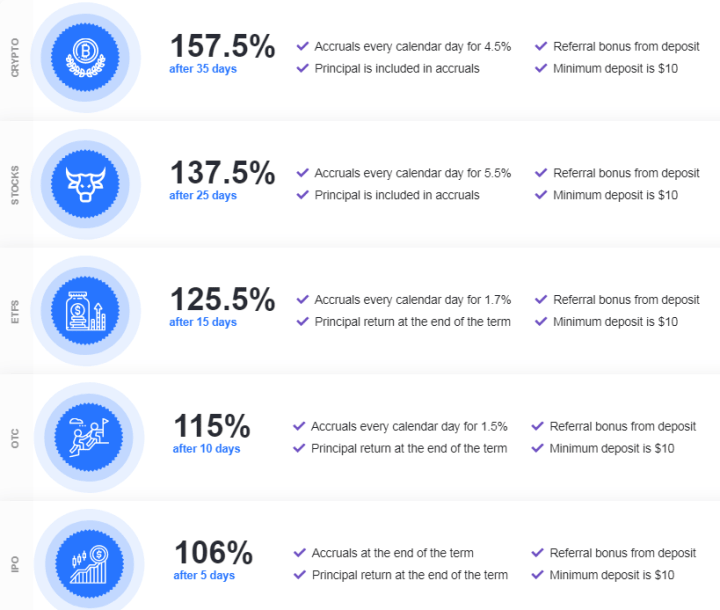The image size is (720, 610).
Task: Select the vertical STOCKS plan label
Action: (x=14, y=184)
